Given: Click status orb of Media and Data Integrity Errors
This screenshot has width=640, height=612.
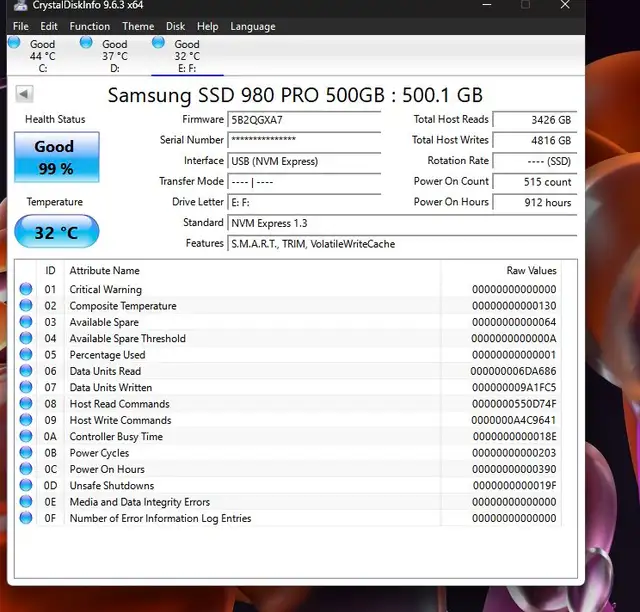Looking at the screenshot, I should 26,501.
